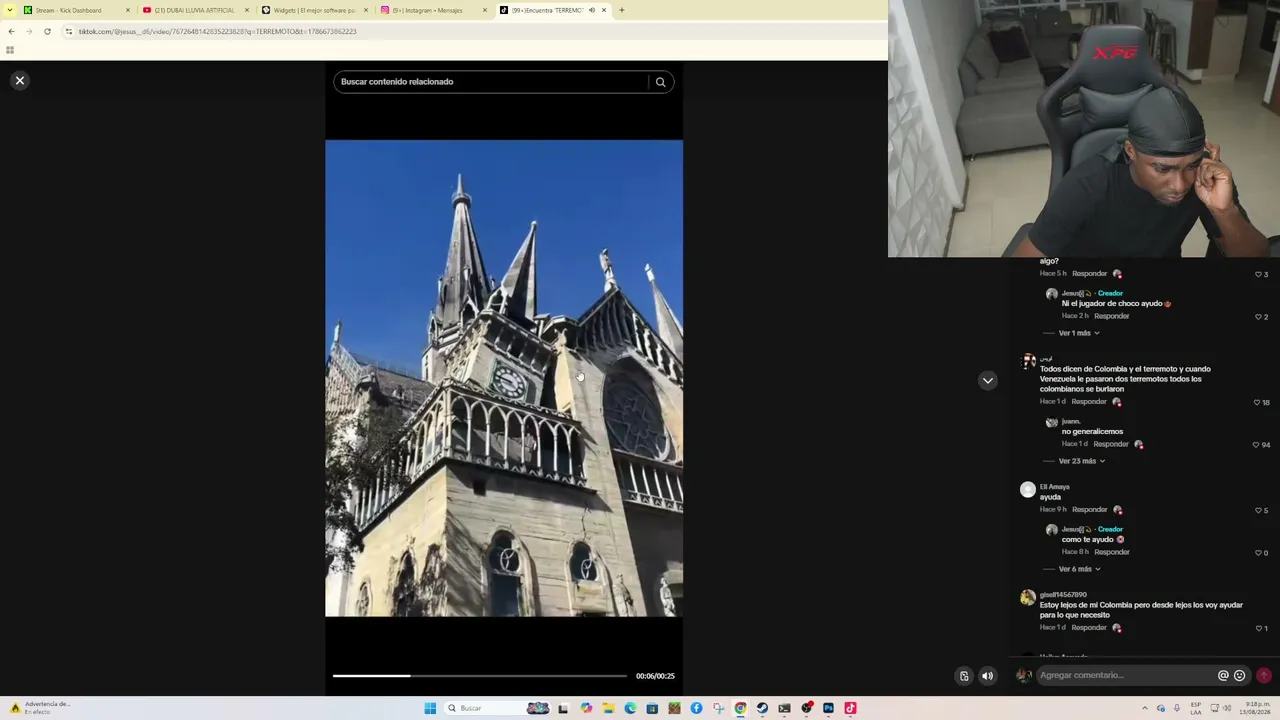Go to next video with down chevron
The height and width of the screenshot is (720, 1280).
(x=987, y=380)
